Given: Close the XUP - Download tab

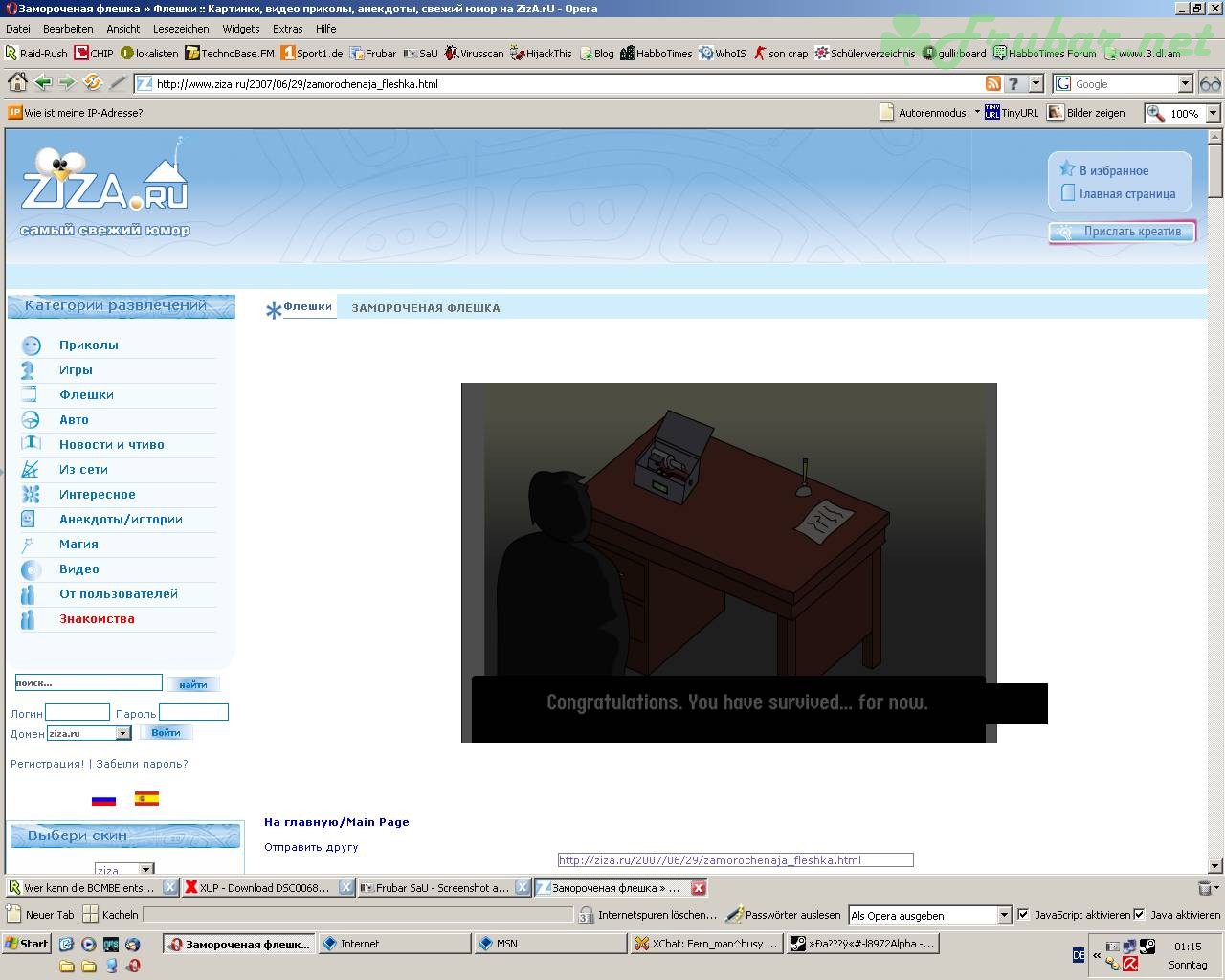Looking at the screenshot, I should tap(345, 888).
